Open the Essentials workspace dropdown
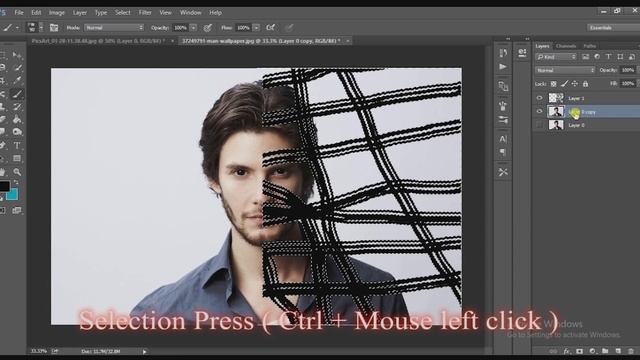Image resolution: width=640 pixels, height=360 pixels. point(613,28)
